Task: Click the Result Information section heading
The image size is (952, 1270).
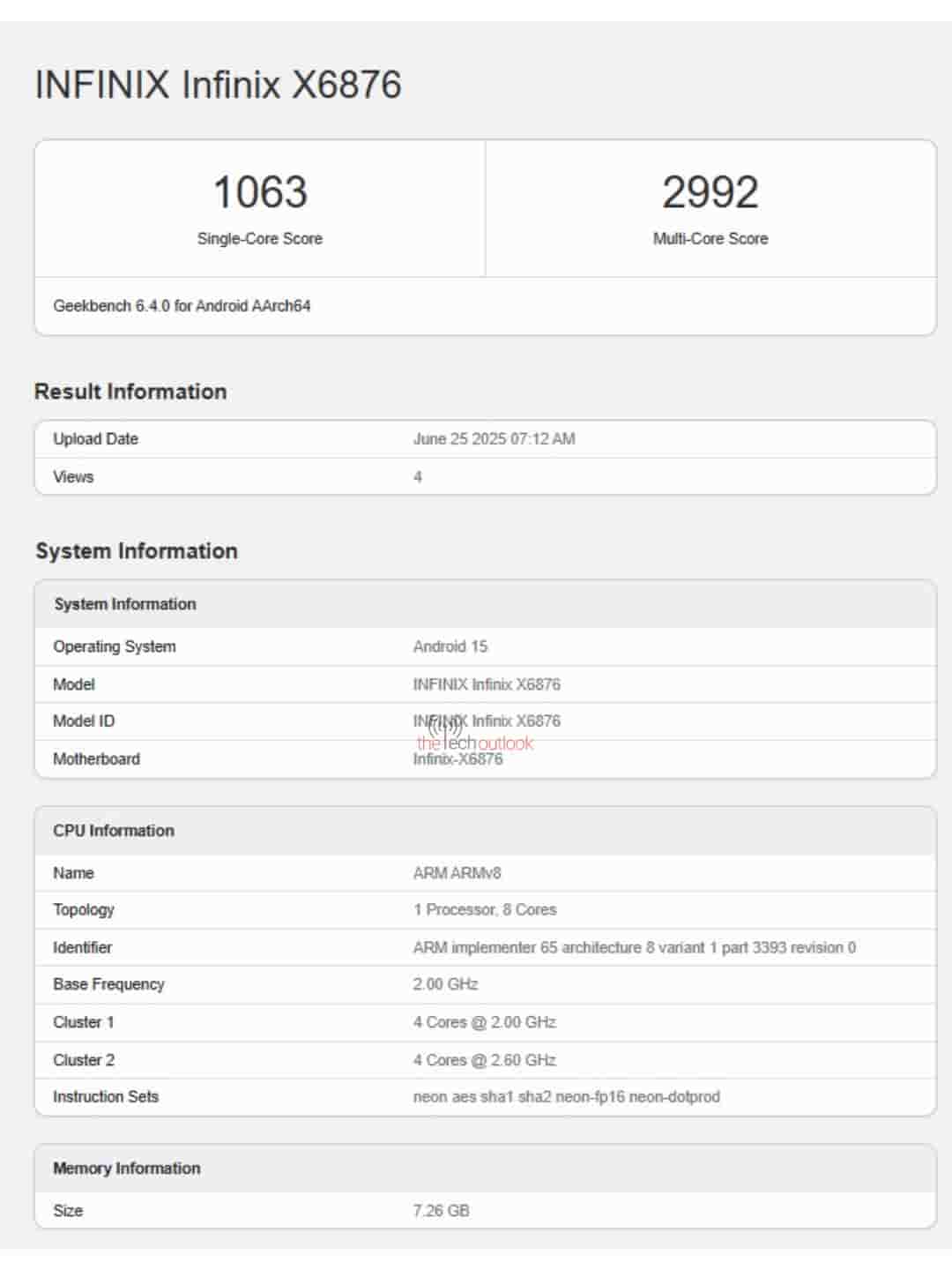Action: [x=130, y=392]
